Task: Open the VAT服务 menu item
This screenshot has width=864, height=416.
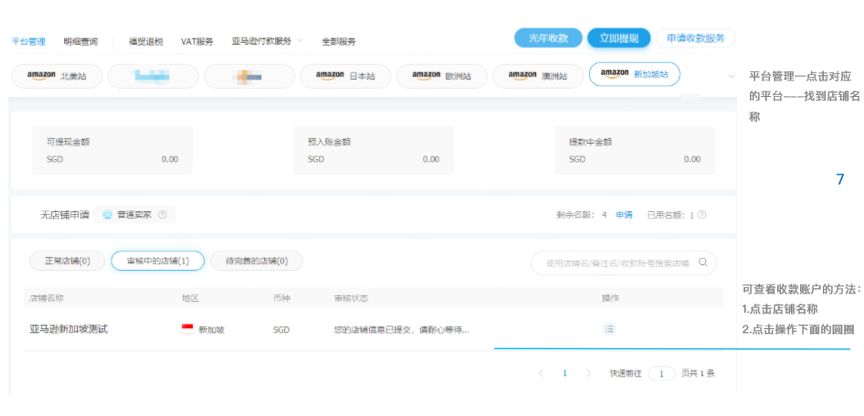Action: click(197, 41)
